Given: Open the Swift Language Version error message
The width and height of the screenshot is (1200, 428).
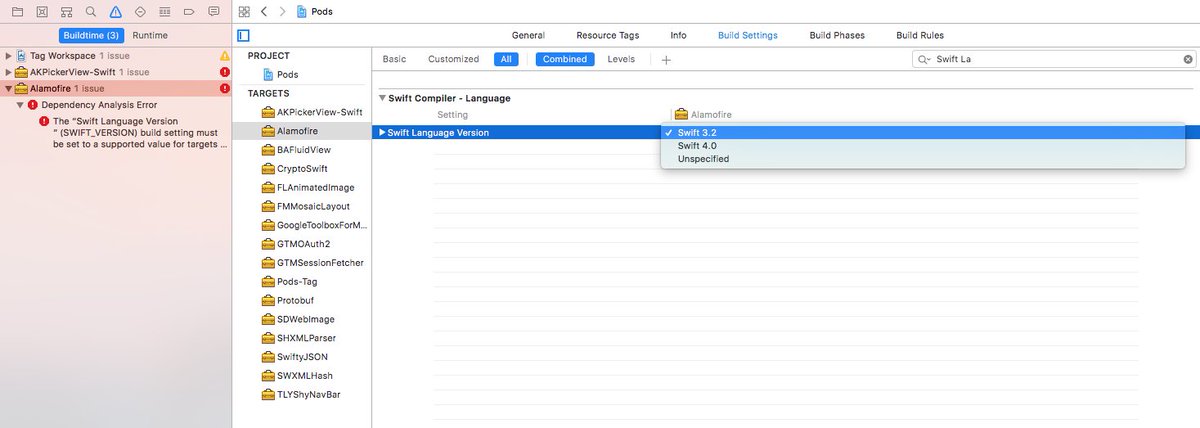Looking at the screenshot, I should click(x=139, y=132).
